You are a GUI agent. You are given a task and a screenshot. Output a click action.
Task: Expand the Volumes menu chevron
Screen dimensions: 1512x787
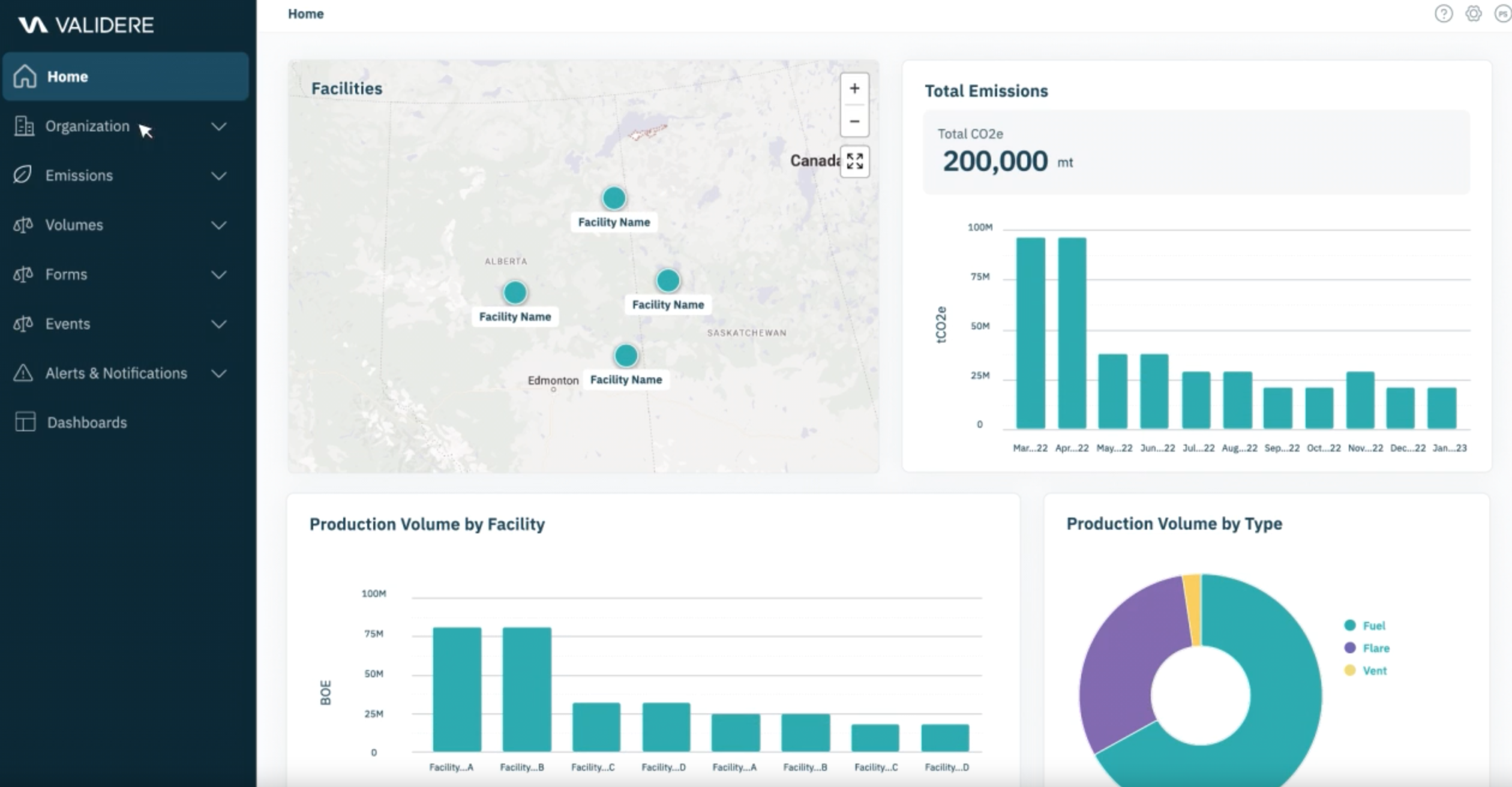pos(219,226)
